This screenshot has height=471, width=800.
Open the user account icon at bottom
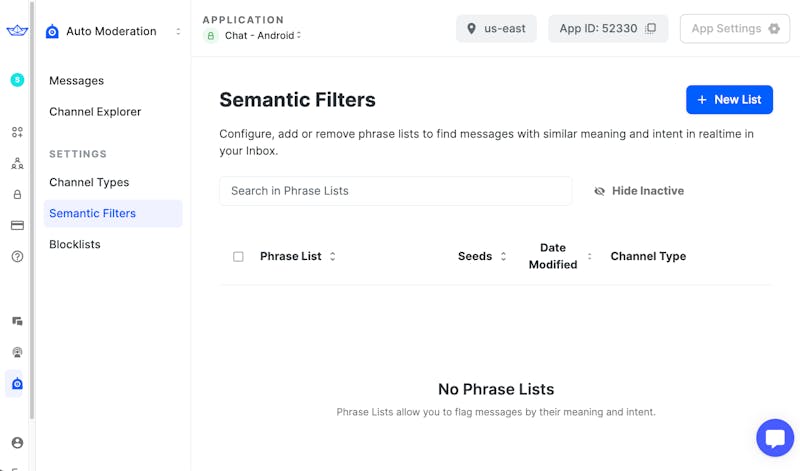(17, 443)
